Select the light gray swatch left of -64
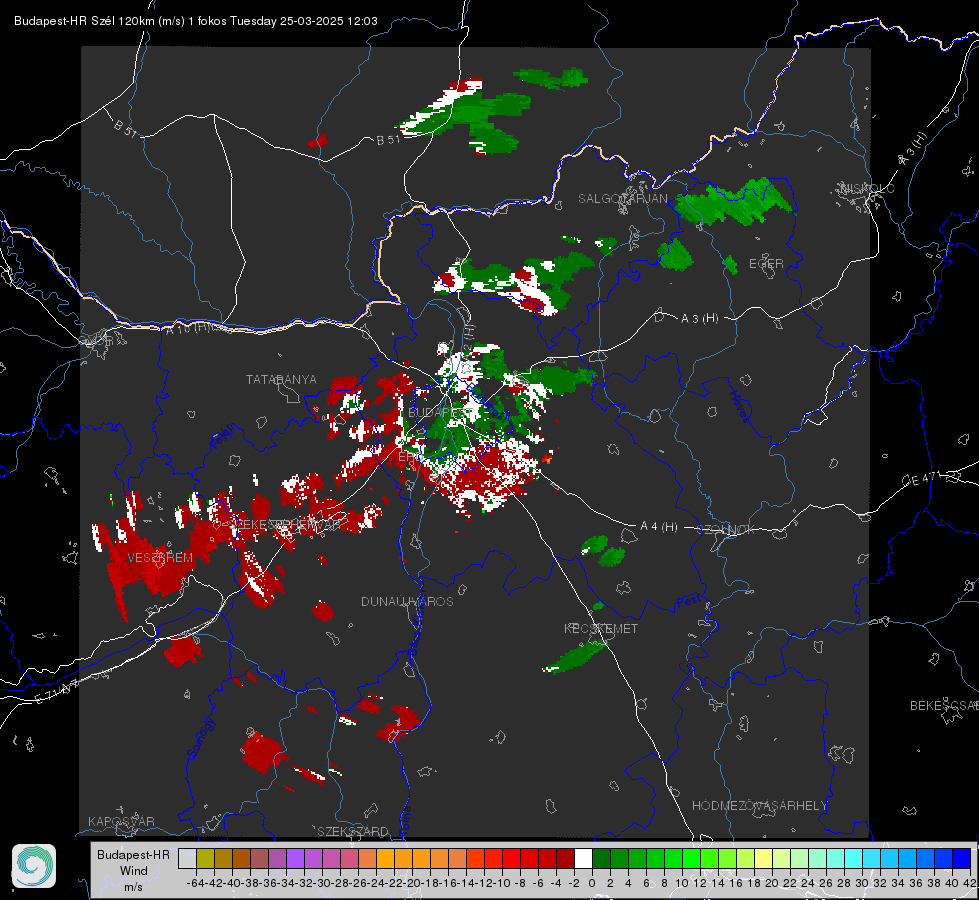The height and width of the screenshot is (900, 979). pos(187,858)
